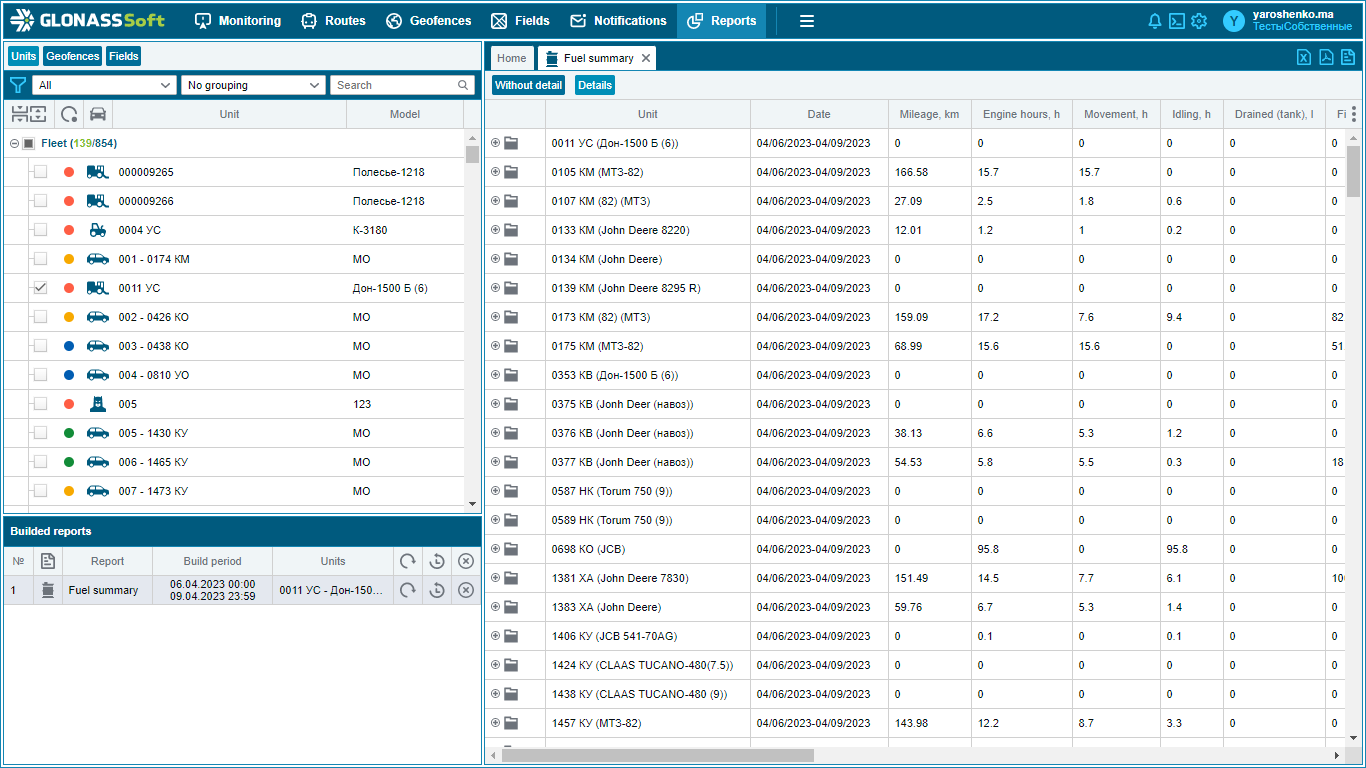This screenshot has width=1366, height=768.
Task: Rebuild Fuel summary with new period
Action: coord(436,590)
